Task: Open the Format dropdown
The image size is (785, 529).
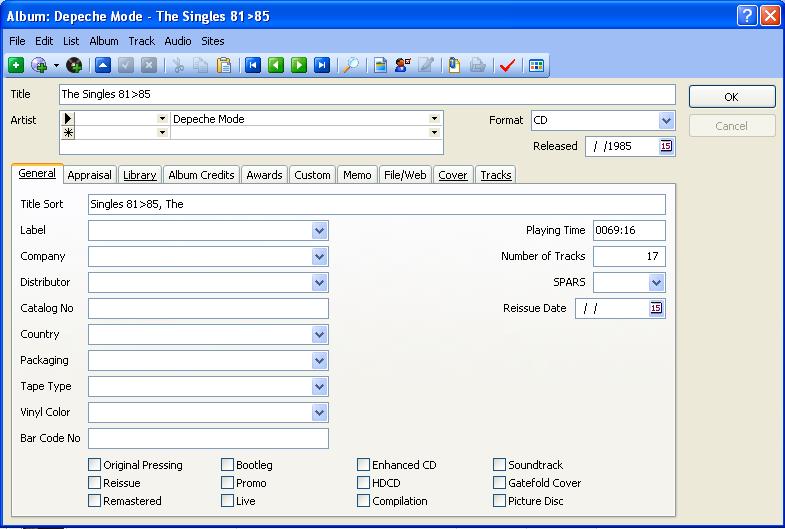Action: (x=666, y=120)
